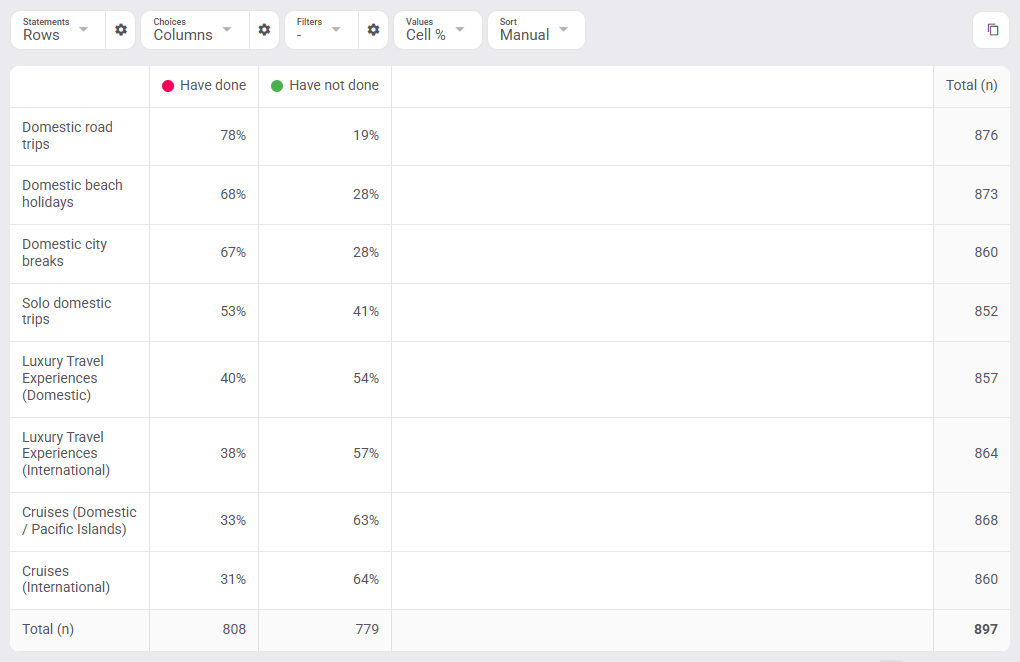Screen dimensions: 1020x662
Task: Open the Filters dropdown
Action: [321, 30]
